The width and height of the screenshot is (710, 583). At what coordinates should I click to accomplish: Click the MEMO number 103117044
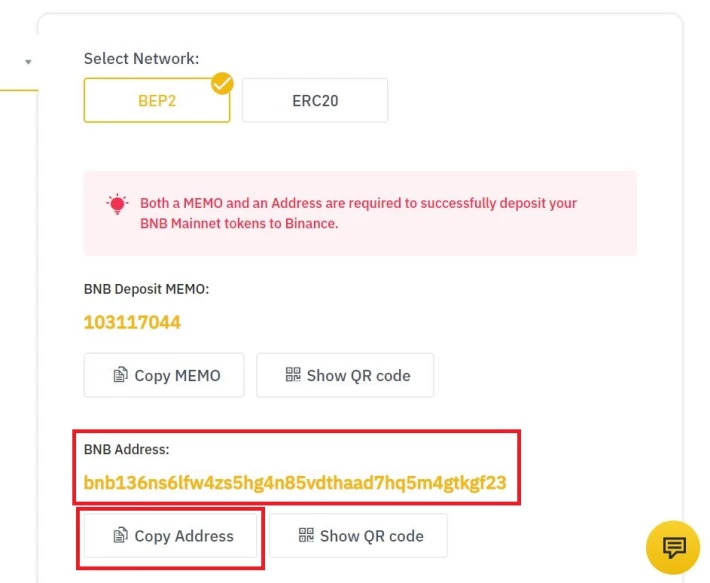[132, 323]
